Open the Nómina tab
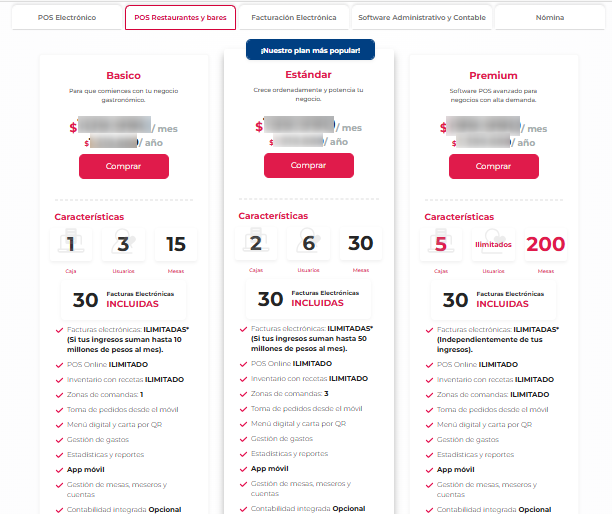This screenshot has height=514, width=612. [550, 18]
